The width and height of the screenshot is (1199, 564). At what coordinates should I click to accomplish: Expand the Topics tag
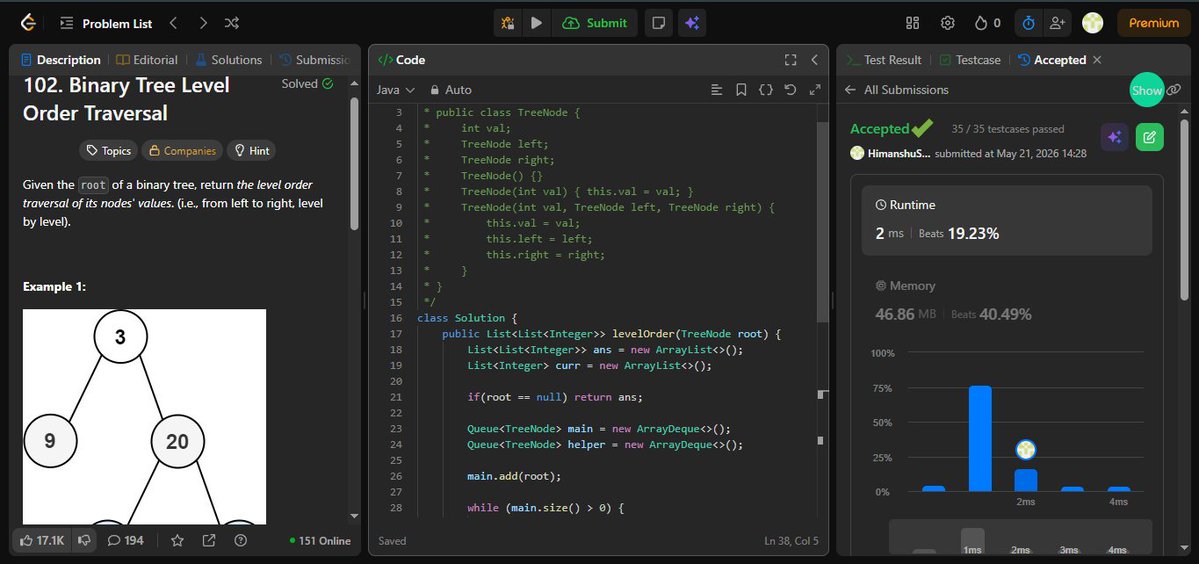pyautogui.click(x=109, y=151)
